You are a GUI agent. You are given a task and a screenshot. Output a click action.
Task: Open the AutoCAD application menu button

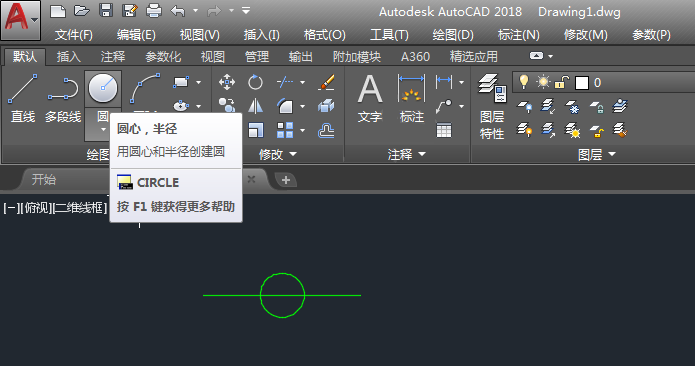pos(20,20)
